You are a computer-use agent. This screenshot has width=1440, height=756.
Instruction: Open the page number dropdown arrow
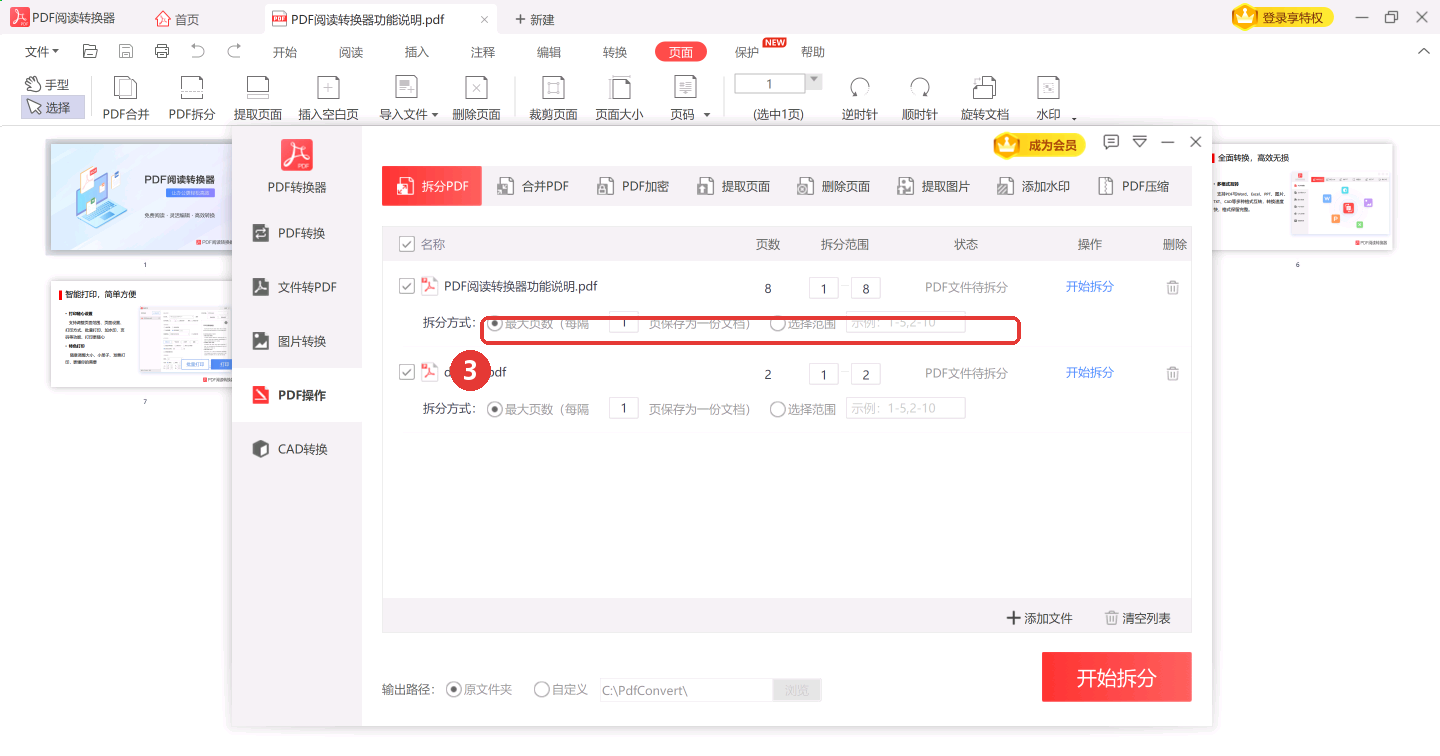814,80
